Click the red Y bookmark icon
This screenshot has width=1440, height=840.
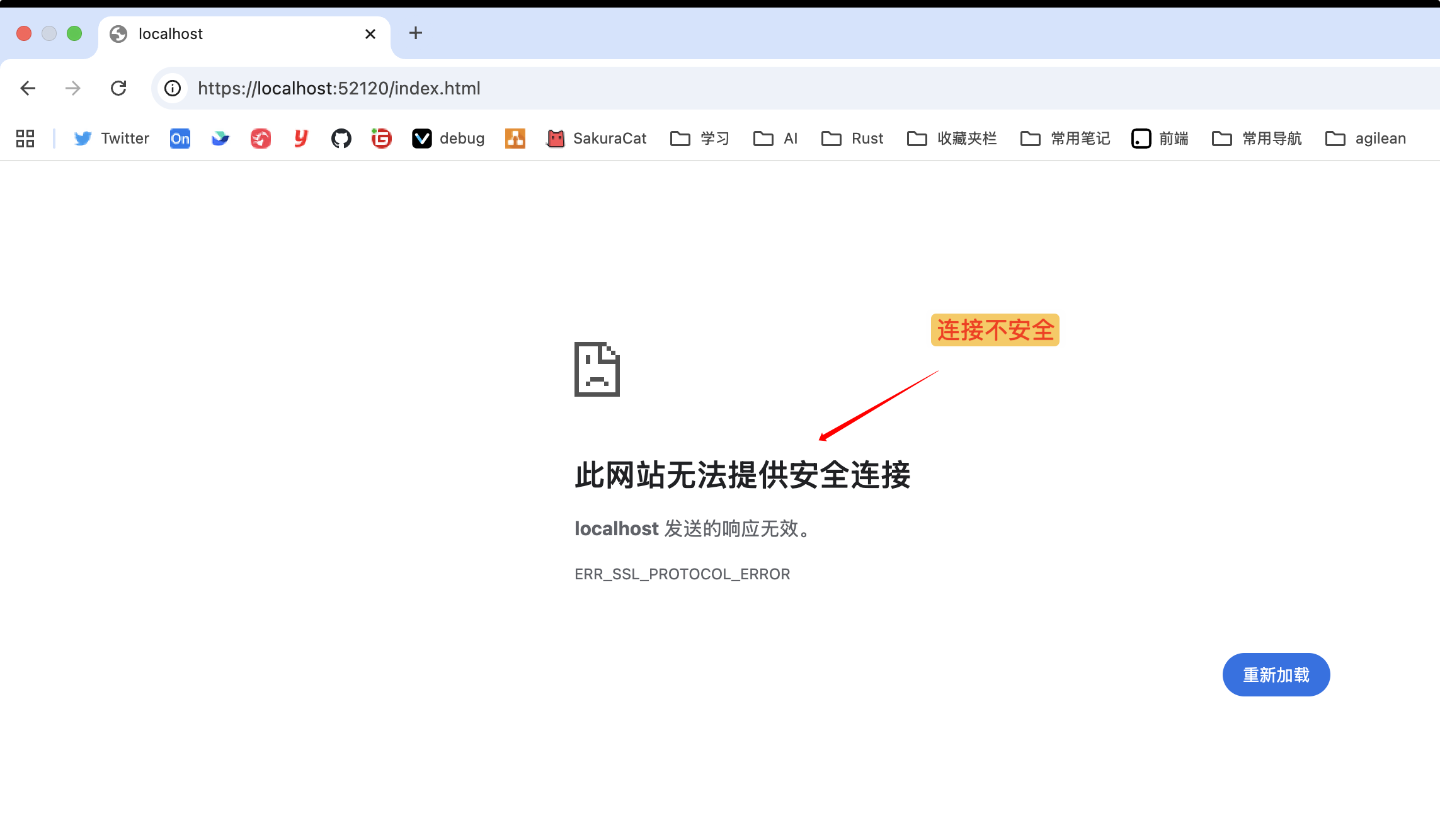click(x=300, y=139)
